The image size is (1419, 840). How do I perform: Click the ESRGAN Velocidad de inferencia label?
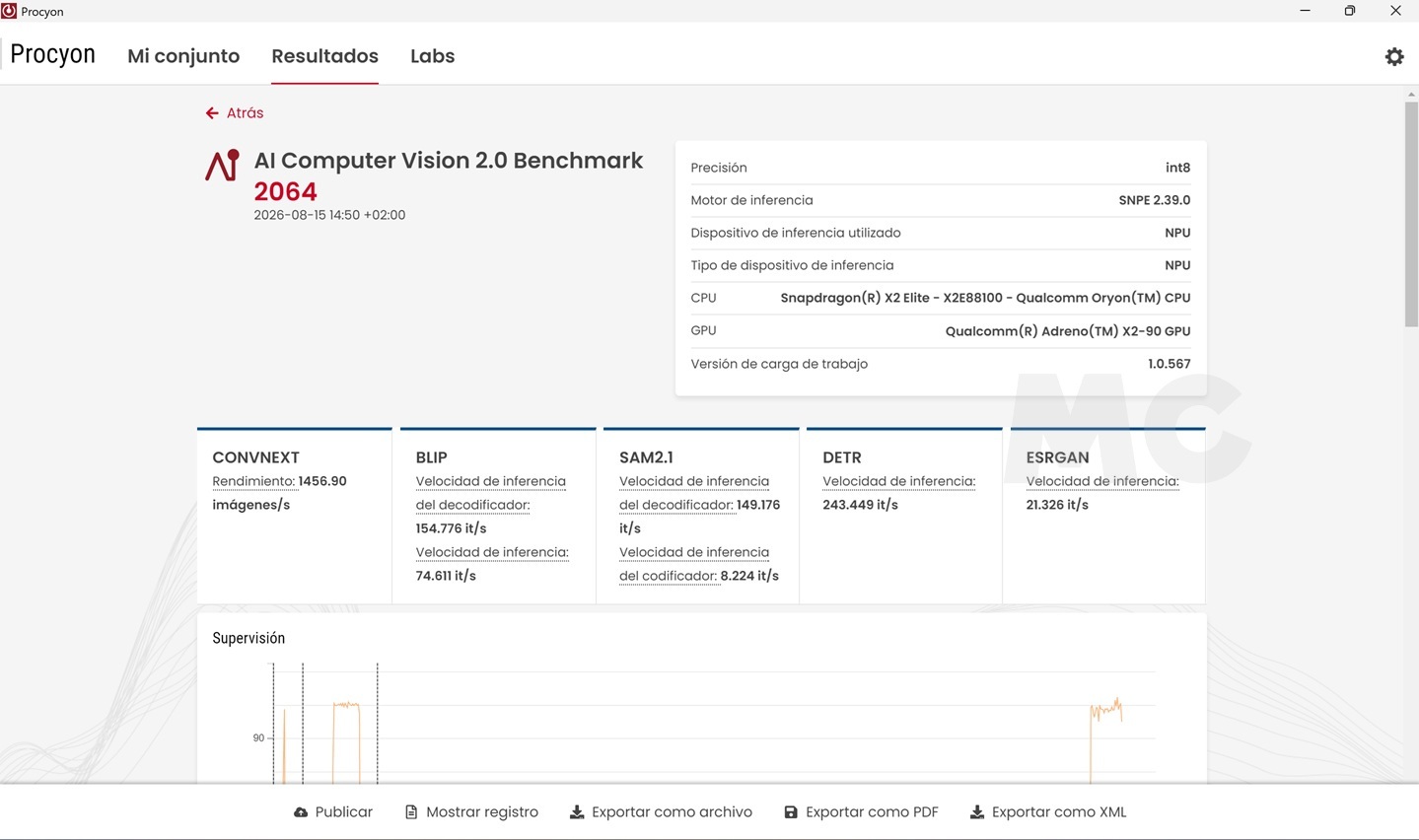(x=1102, y=481)
